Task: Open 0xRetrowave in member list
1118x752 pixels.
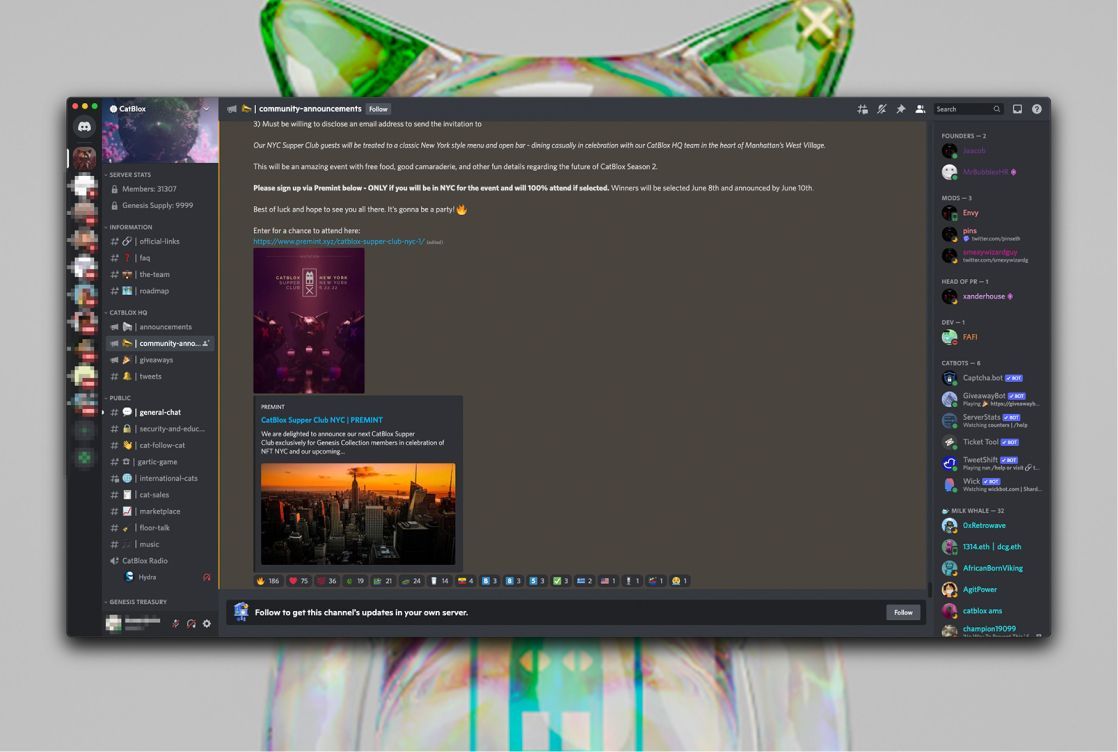Action: 991,525
